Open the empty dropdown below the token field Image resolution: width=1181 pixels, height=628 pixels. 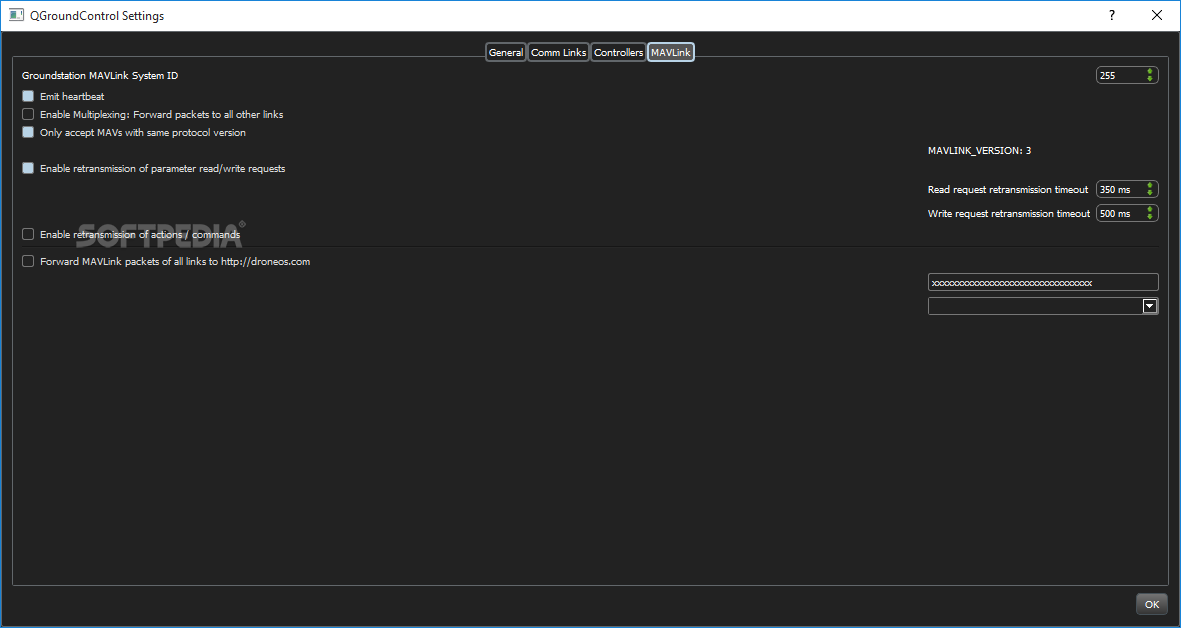(x=1043, y=306)
